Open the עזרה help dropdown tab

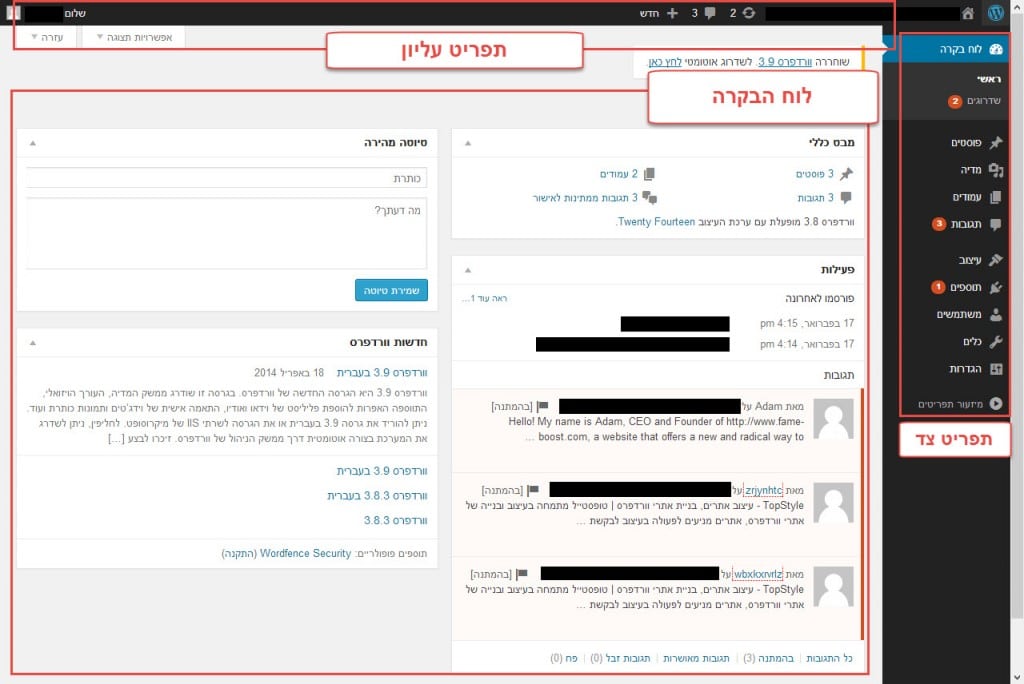point(48,37)
